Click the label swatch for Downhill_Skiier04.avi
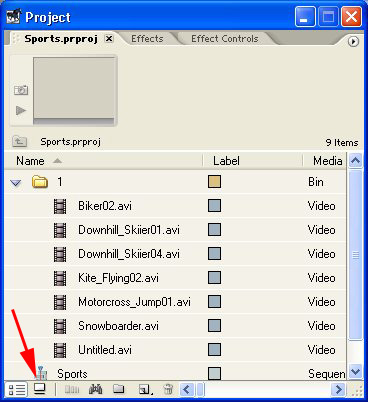 tap(214, 254)
